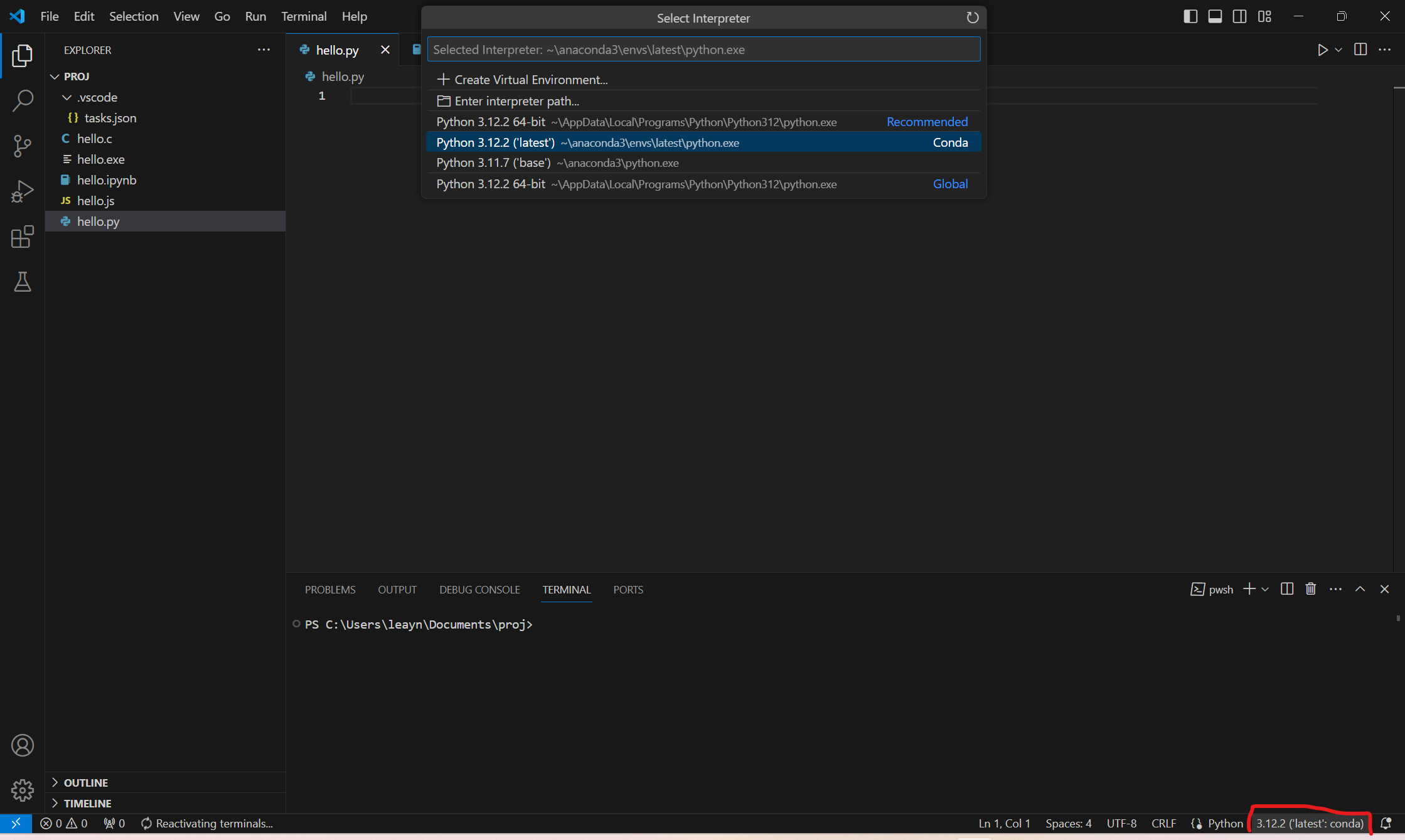The width and height of the screenshot is (1405, 840).
Task: Open Run and Debug view
Action: (x=23, y=191)
